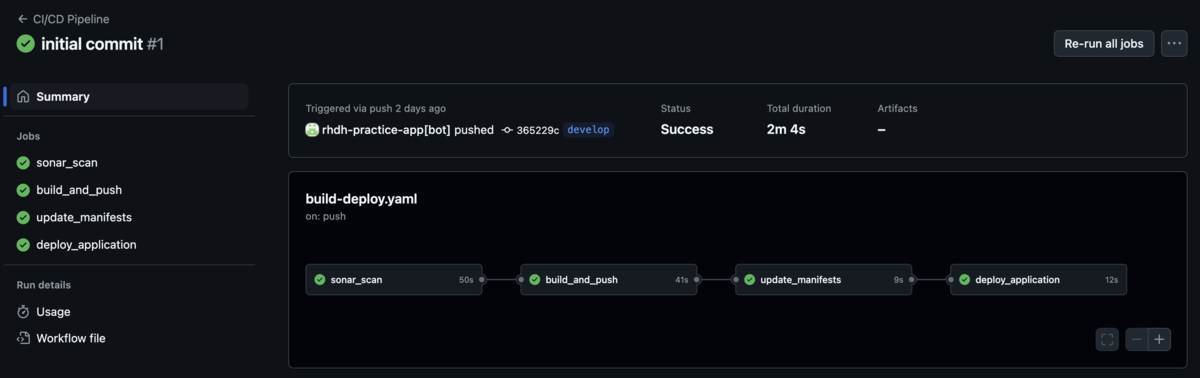Click the sonar_scan node in workflow graph
The width and height of the screenshot is (1200, 378).
point(394,280)
